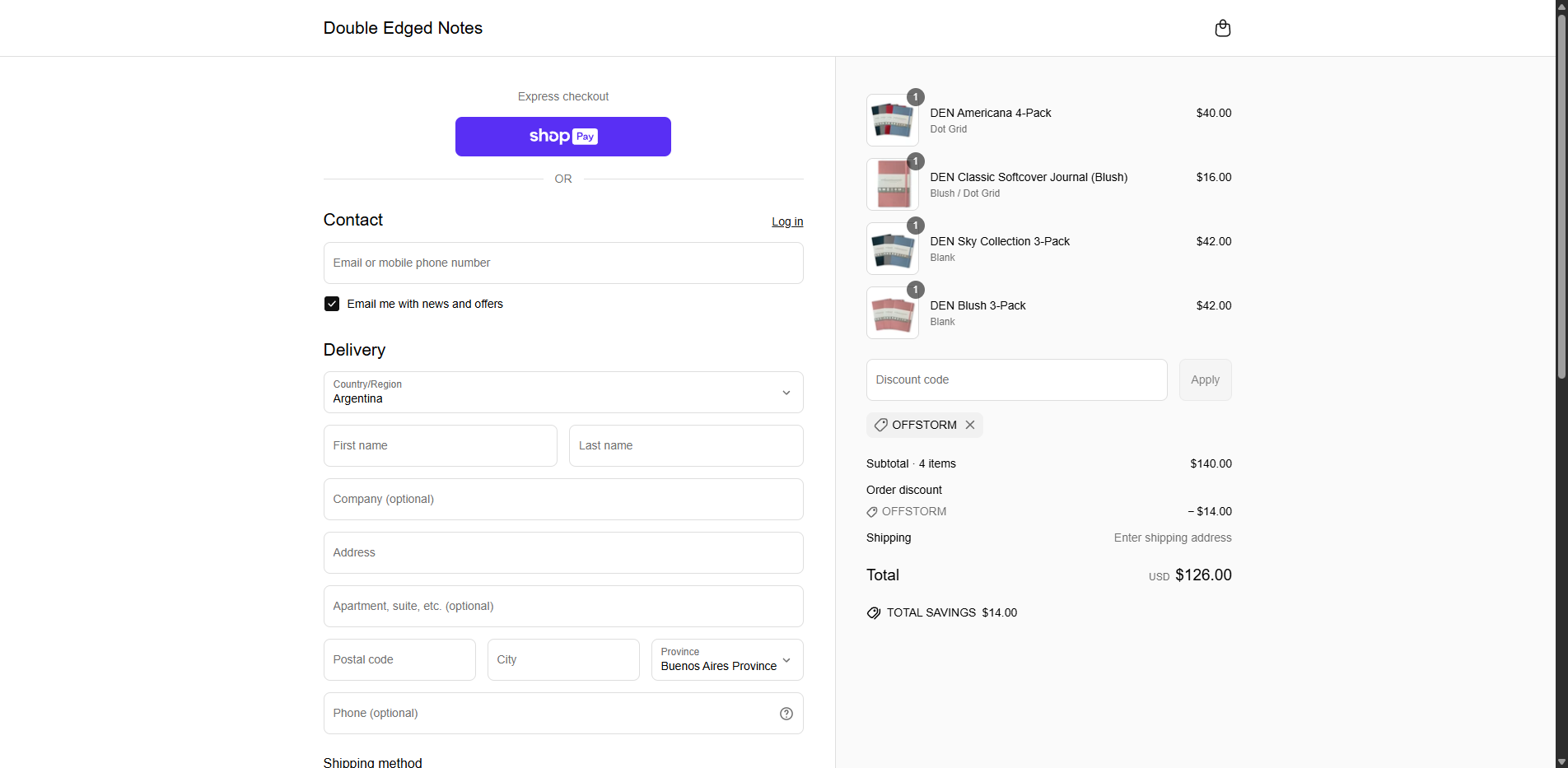Click the Log in link
The height and width of the screenshot is (768, 1568).
click(x=787, y=221)
